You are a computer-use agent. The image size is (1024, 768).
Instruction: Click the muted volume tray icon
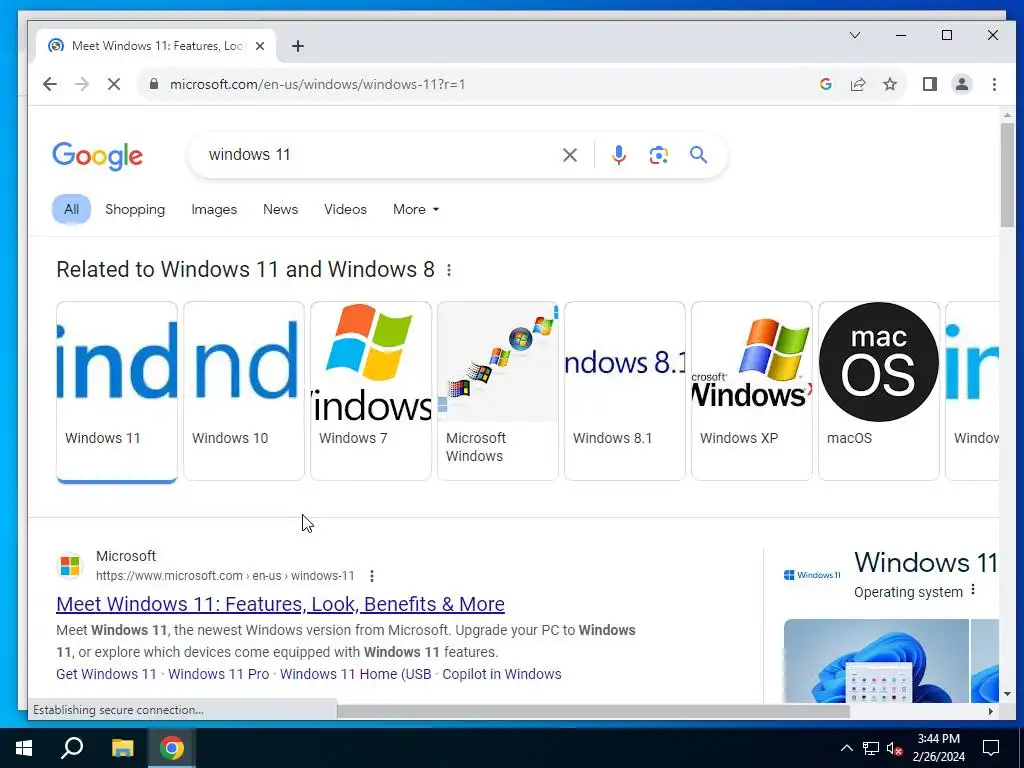pyautogui.click(x=895, y=748)
